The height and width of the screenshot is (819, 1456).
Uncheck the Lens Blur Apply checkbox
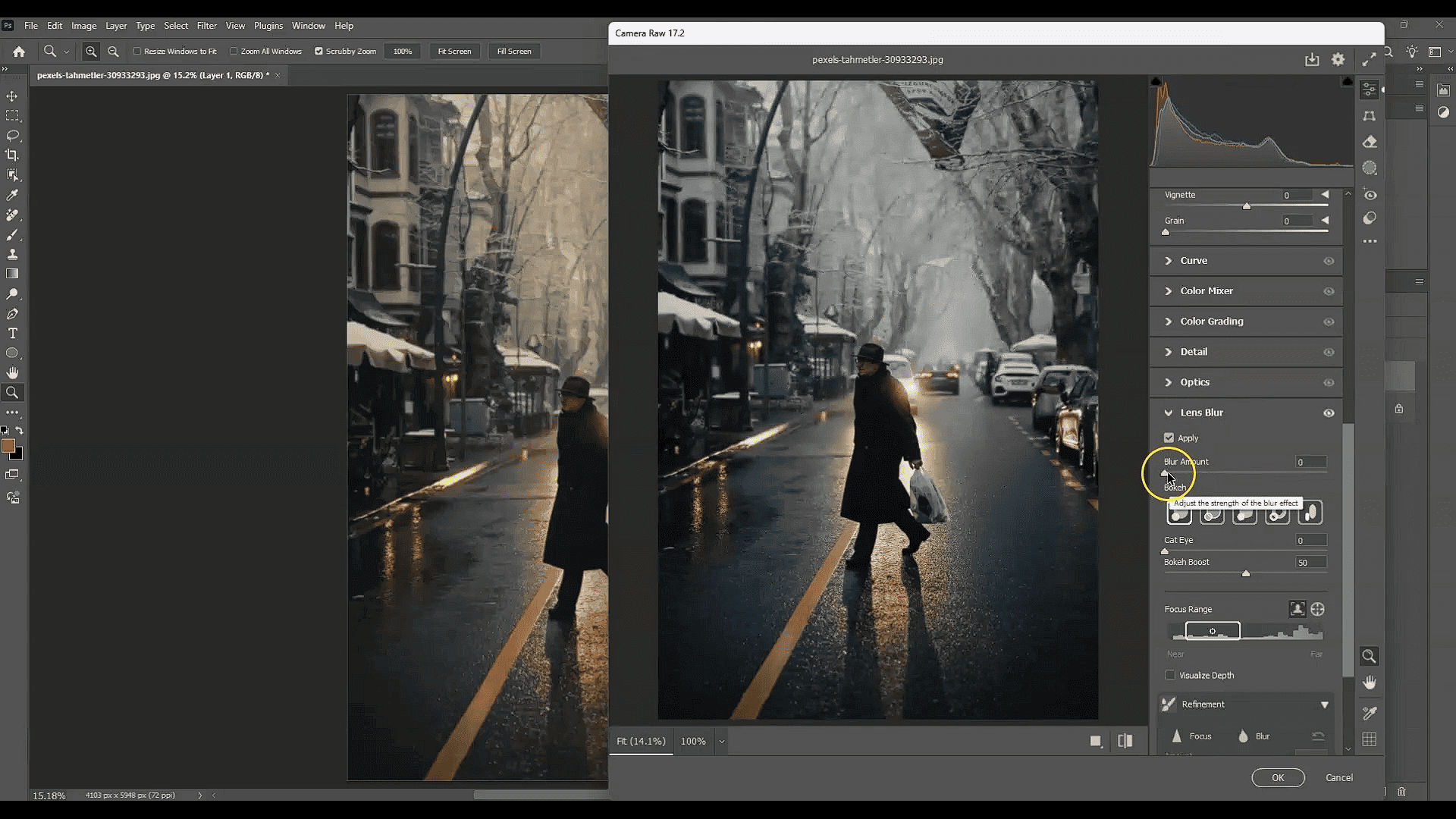click(x=1169, y=438)
